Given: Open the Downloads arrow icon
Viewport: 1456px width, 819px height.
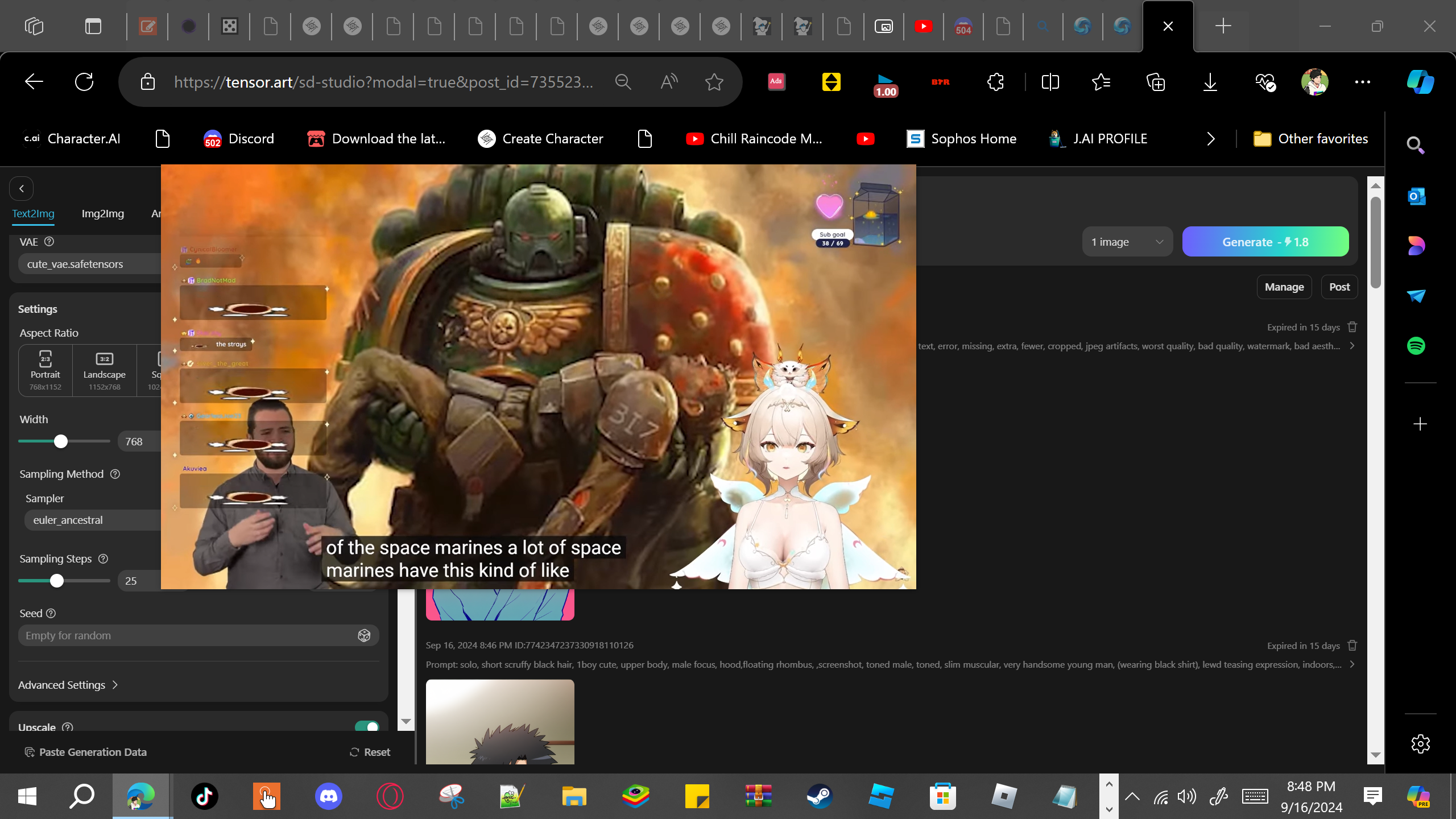Looking at the screenshot, I should (x=1210, y=82).
